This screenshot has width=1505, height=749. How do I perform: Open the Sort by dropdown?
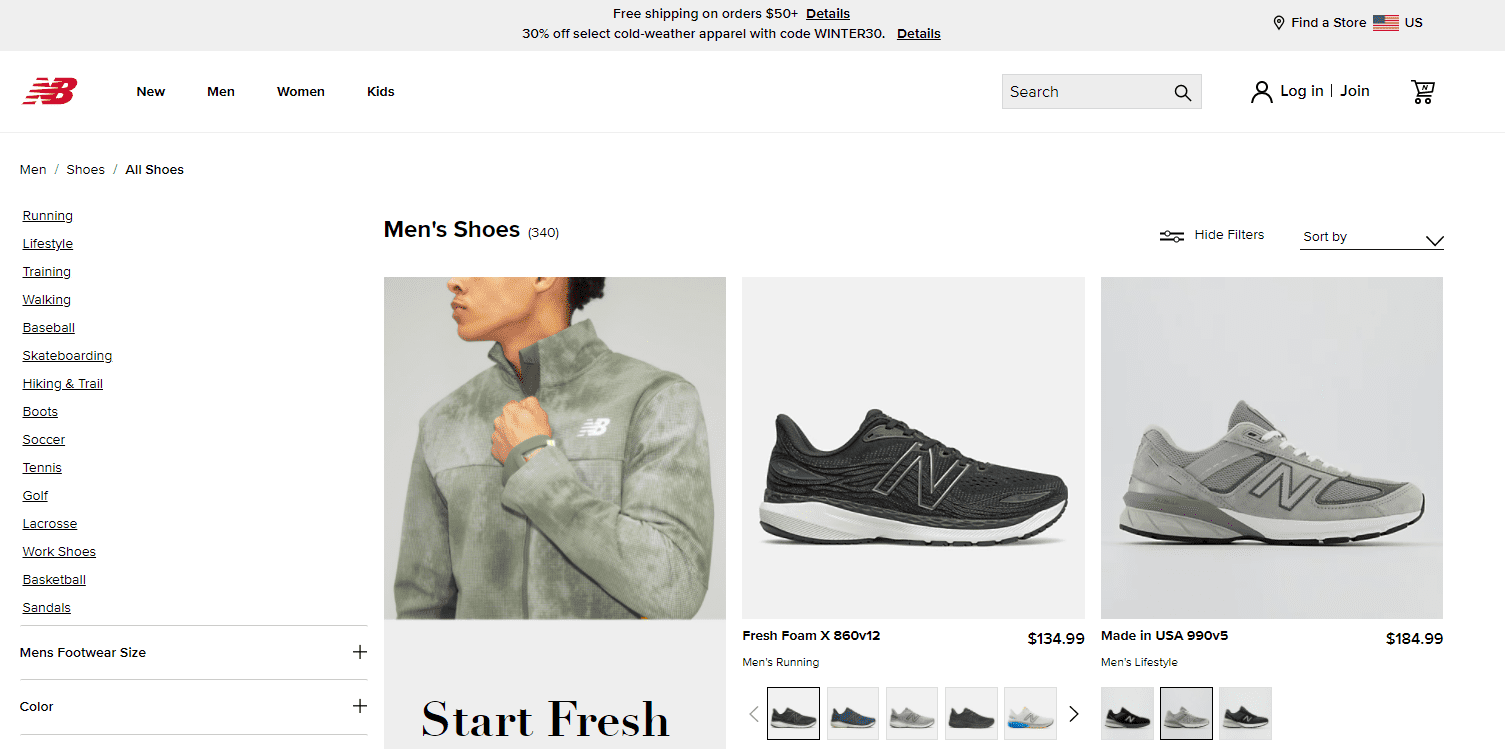1371,237
